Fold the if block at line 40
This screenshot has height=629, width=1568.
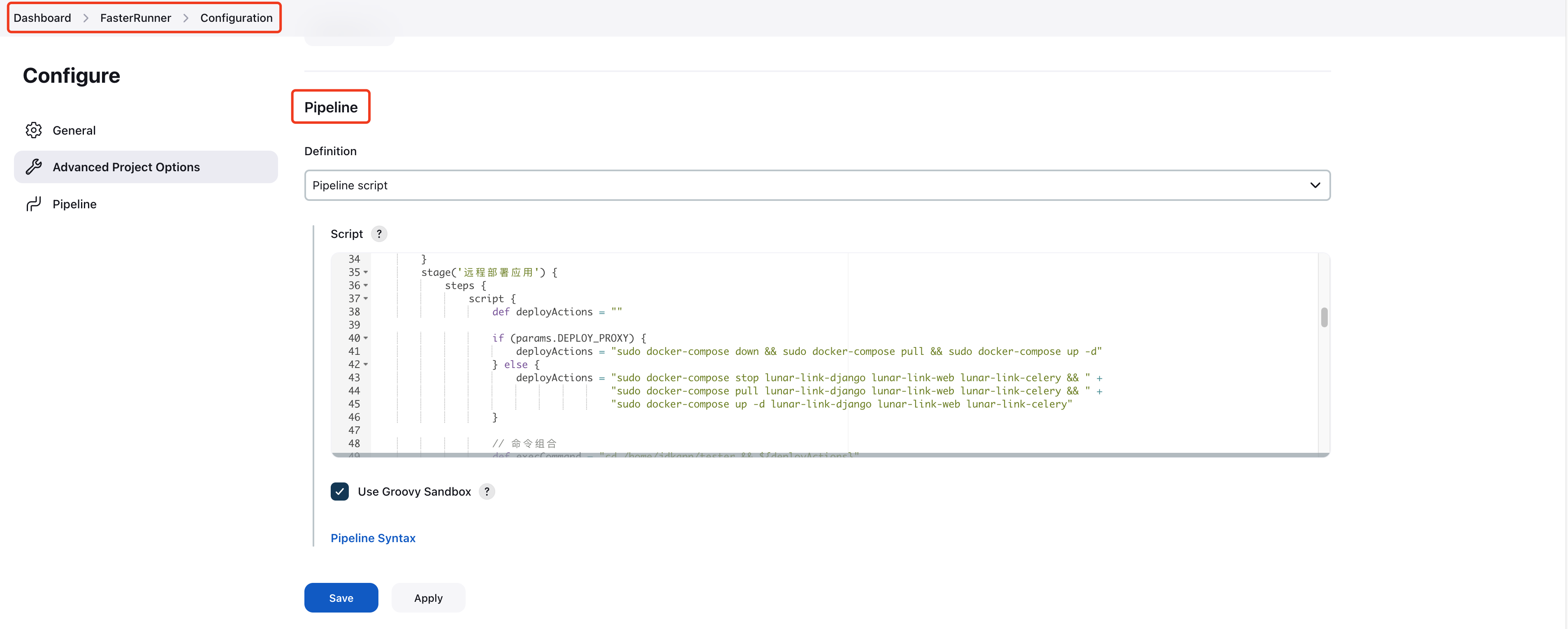[x=366, y=338]
